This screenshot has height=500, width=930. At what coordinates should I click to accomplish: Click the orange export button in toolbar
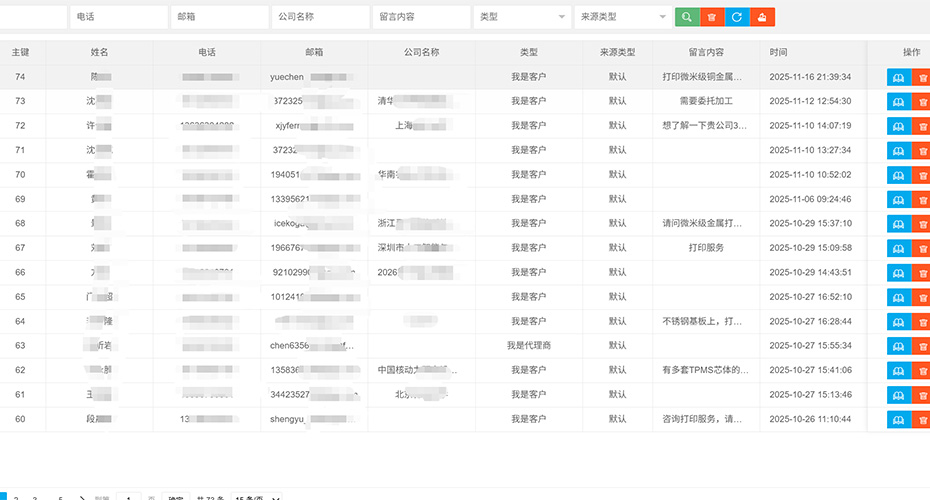pos(762,17)
